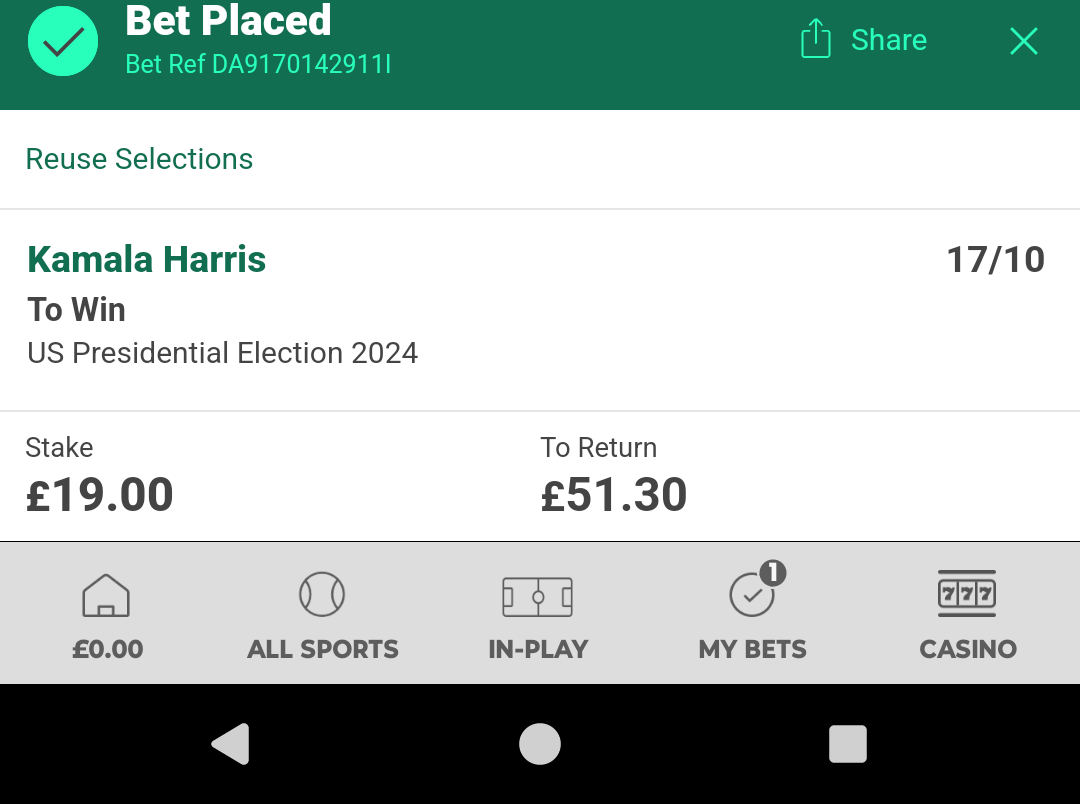Tap the £51.30 To Return amount
This screenshot has height=804, width=1080.
point(614,495)
